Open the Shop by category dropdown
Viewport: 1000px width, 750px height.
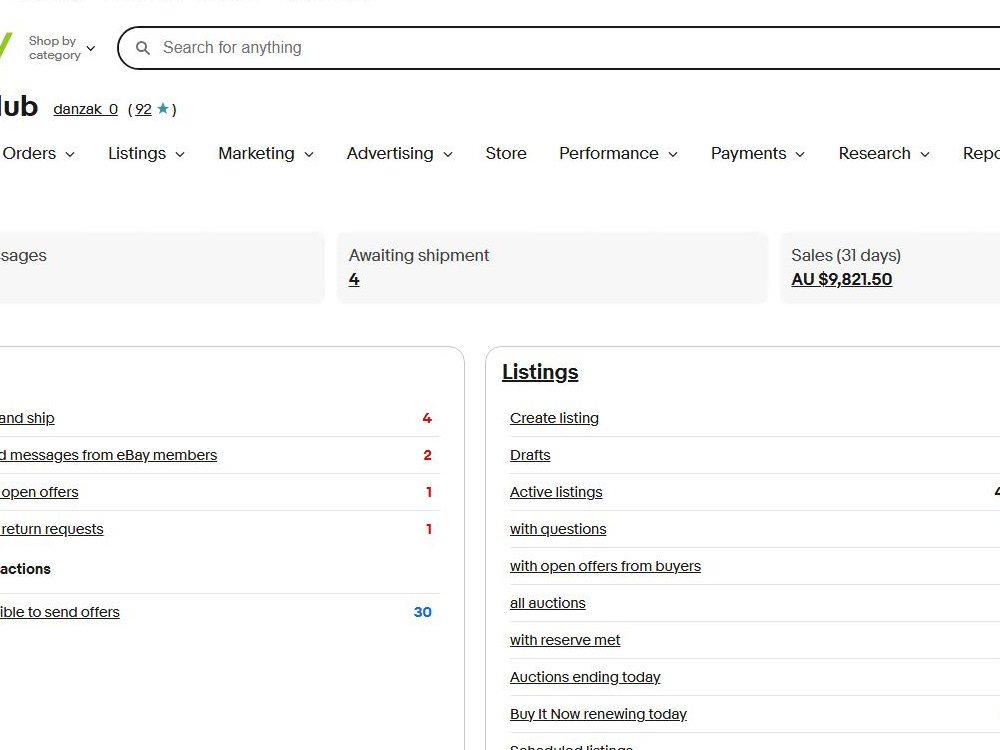[62, 48]
